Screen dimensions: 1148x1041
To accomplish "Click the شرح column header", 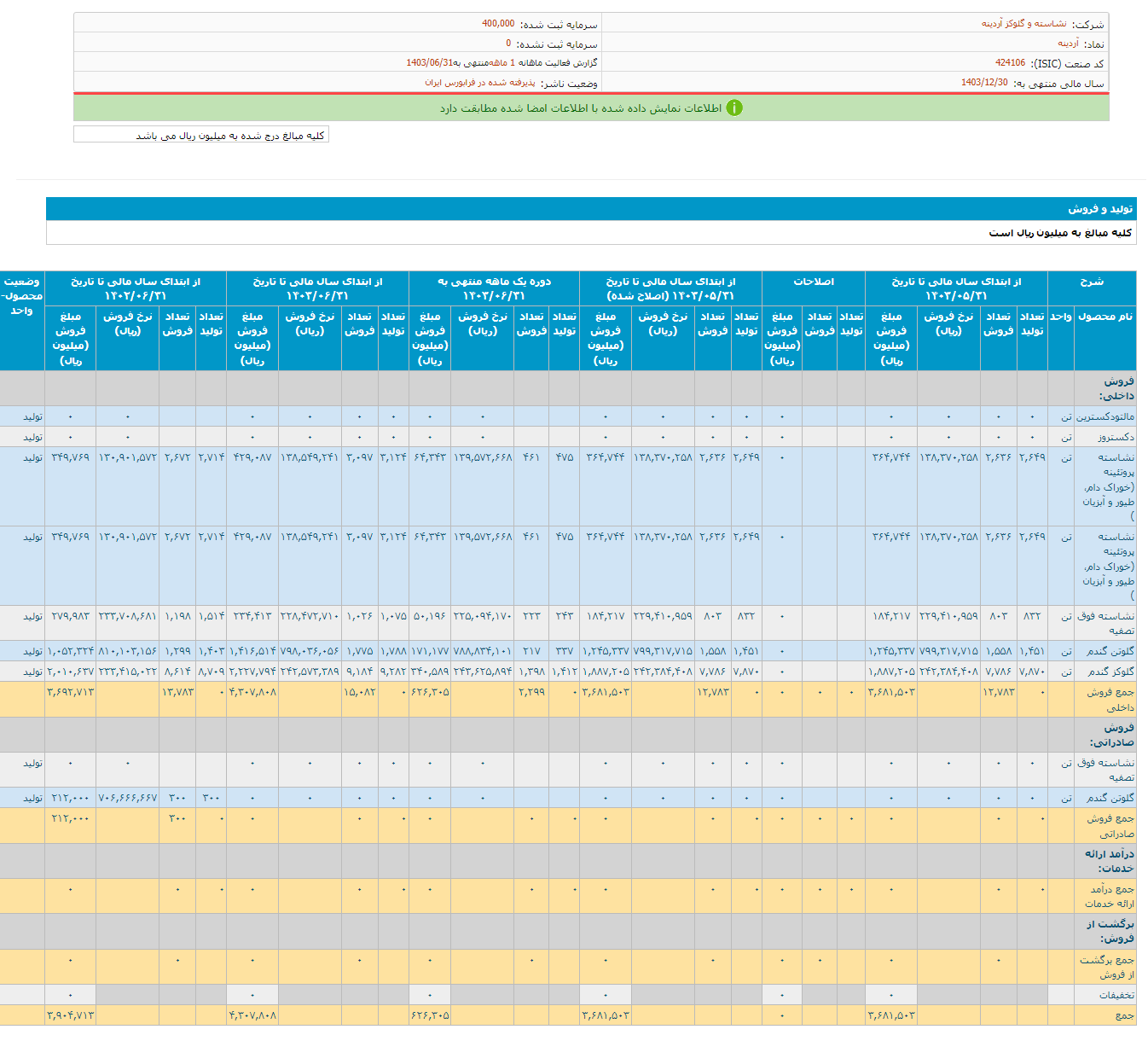I will [1091, 282].
